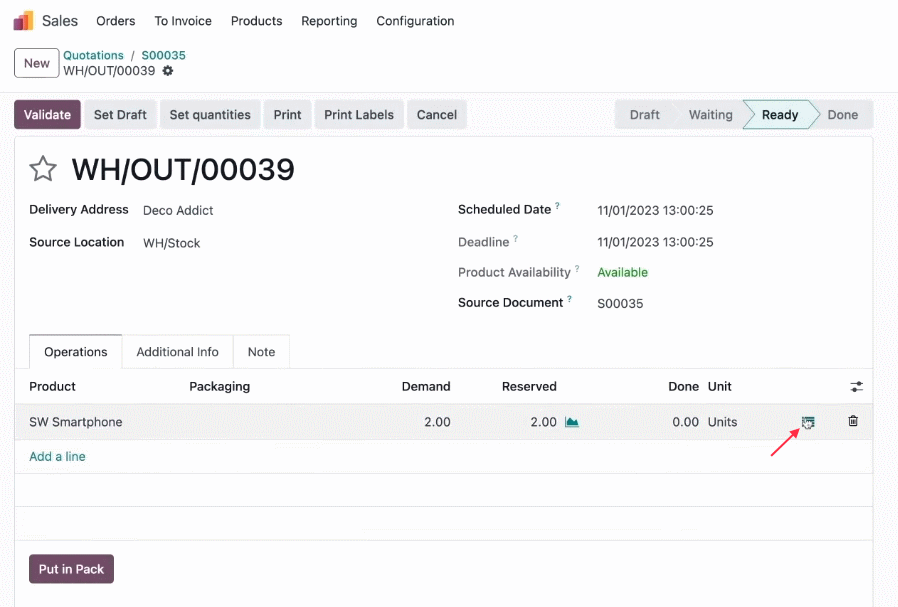Open the Products menu
The height and width of the screenshot is (607, 898).
pyautogui.click(x=257, y=21)
